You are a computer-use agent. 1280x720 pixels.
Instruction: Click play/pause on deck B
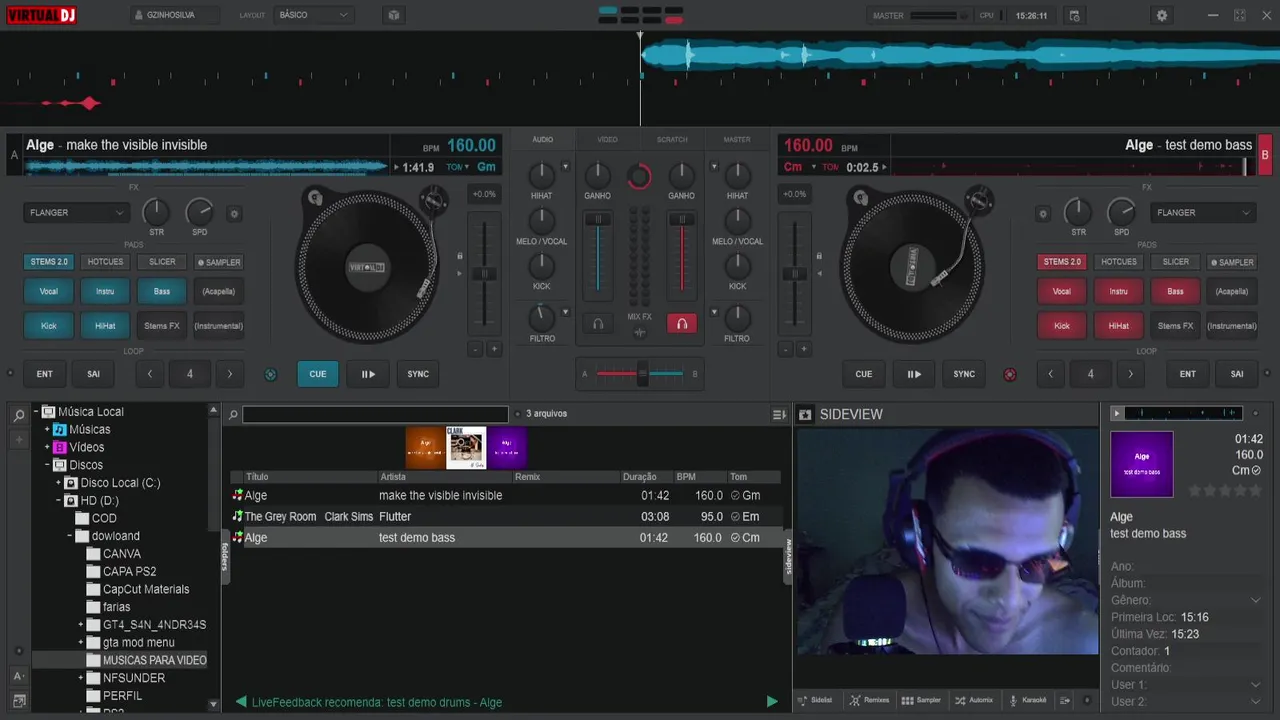coord(914,374)
